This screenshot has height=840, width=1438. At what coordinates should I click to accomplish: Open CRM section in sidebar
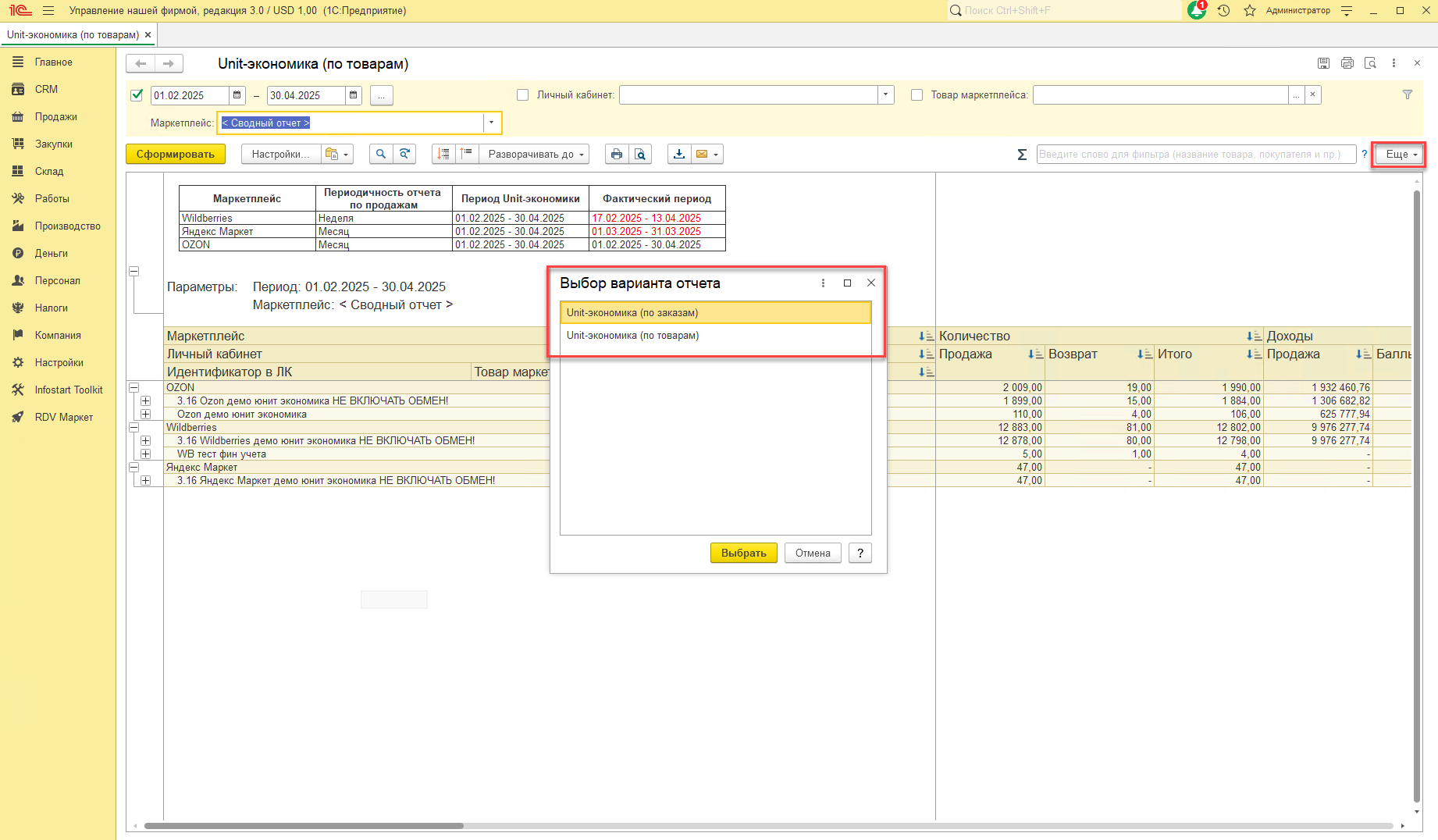point(58,90)
